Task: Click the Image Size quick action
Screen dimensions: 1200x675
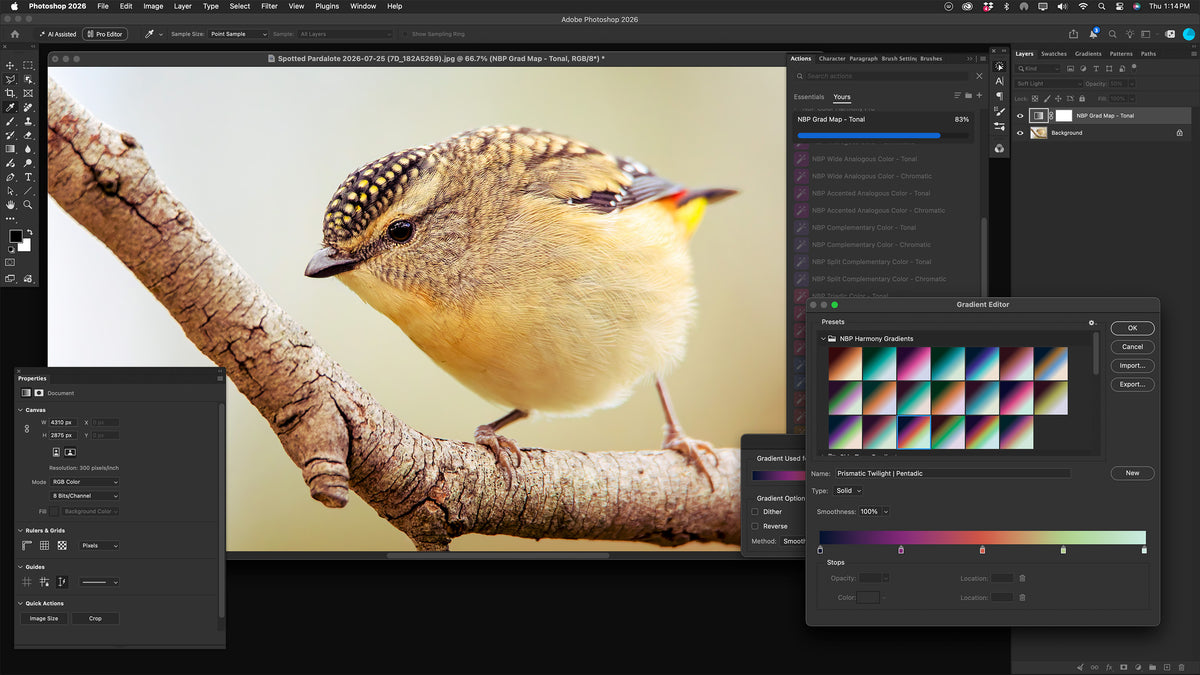Action: (44, 619)
